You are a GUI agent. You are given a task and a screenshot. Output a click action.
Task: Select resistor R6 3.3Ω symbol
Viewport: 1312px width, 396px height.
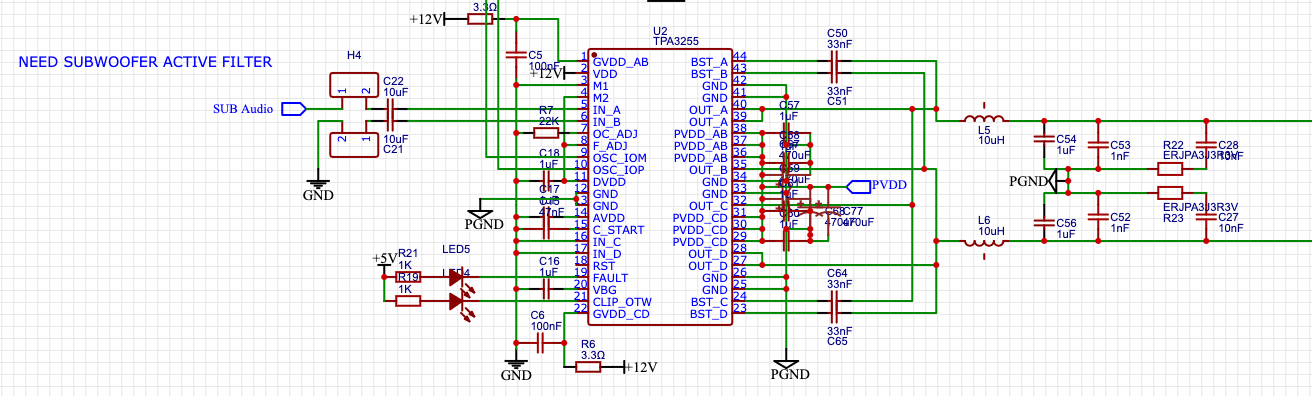point(589,367)
